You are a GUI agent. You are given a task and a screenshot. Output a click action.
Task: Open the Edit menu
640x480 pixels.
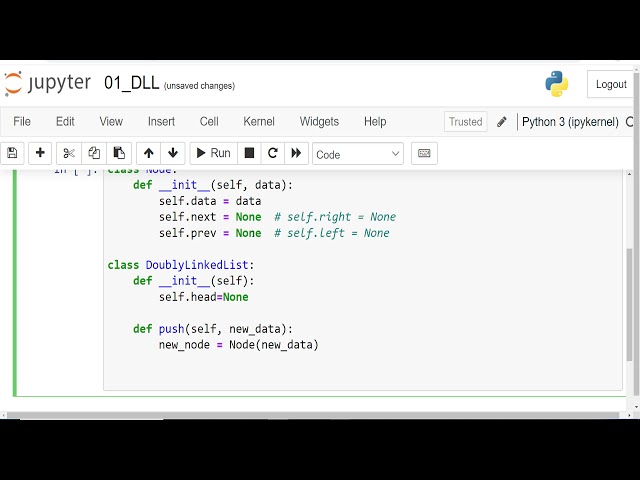[x=65, y=122]
